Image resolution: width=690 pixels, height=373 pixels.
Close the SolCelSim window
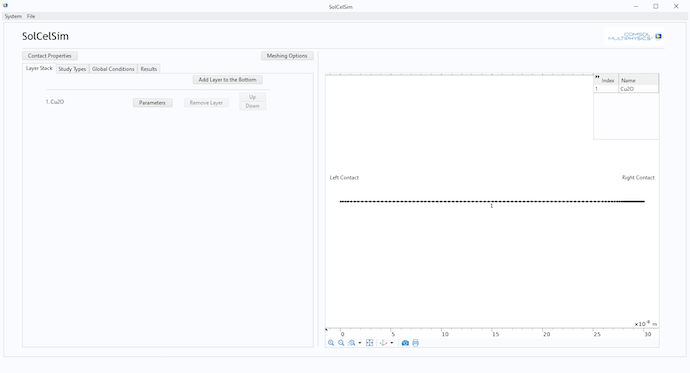coord(676,6)
